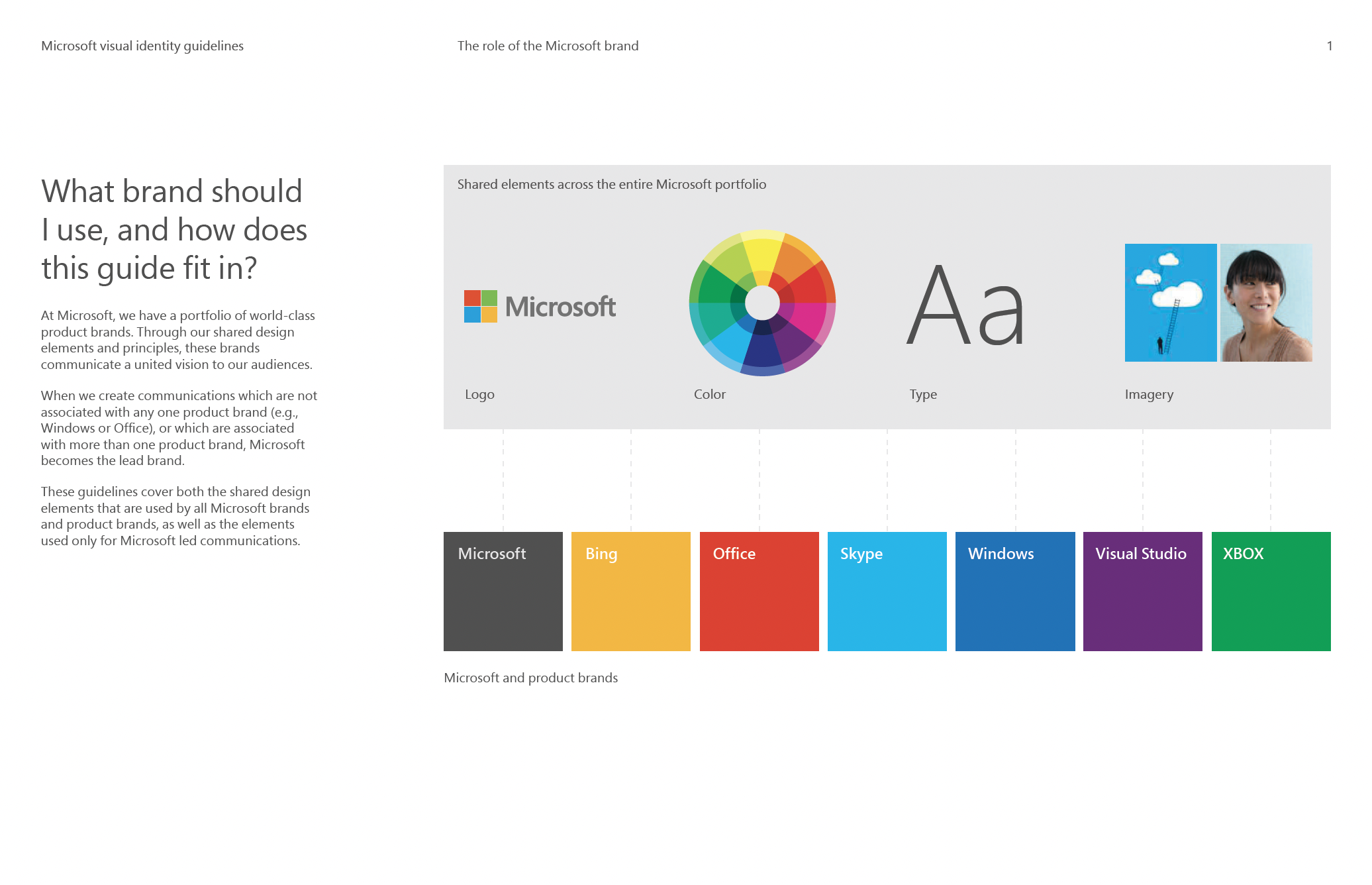Select the red Office brand tile

[759, 592]
